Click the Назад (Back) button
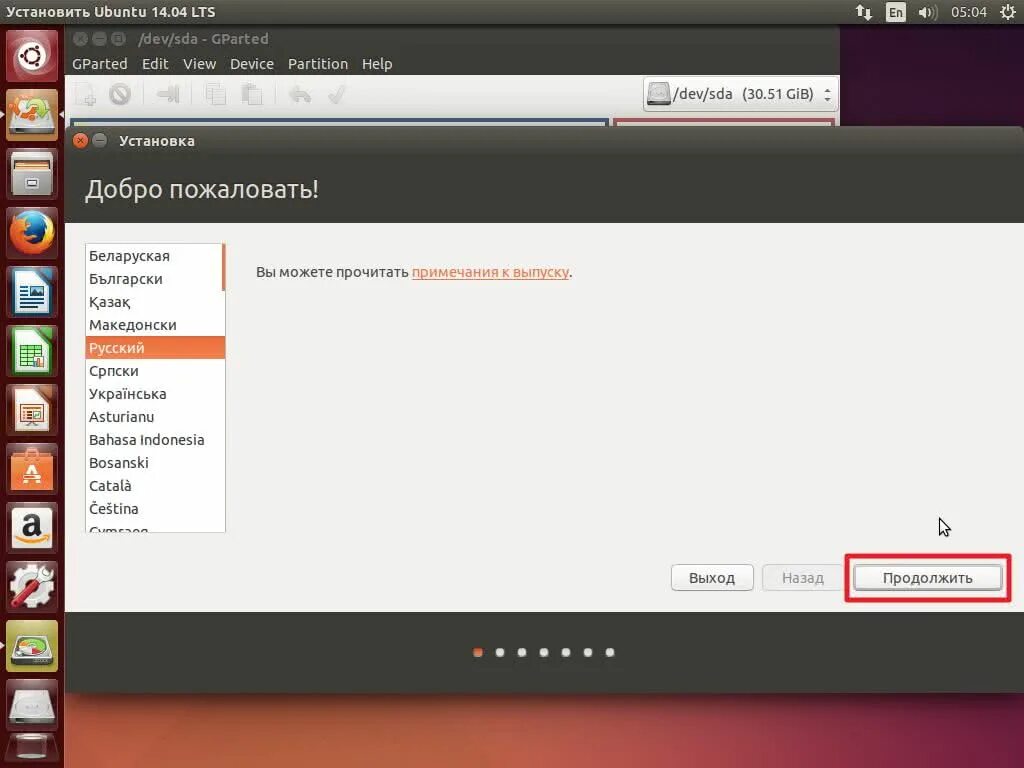This screenshot has height=768, width=1024. (x=803, y=578)
